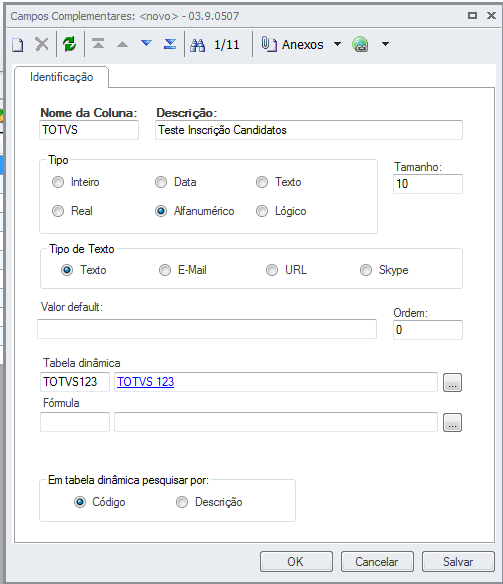This screenshot has width=503, height=584.
Task: Click the Salvar button
Action: [458, 562]
